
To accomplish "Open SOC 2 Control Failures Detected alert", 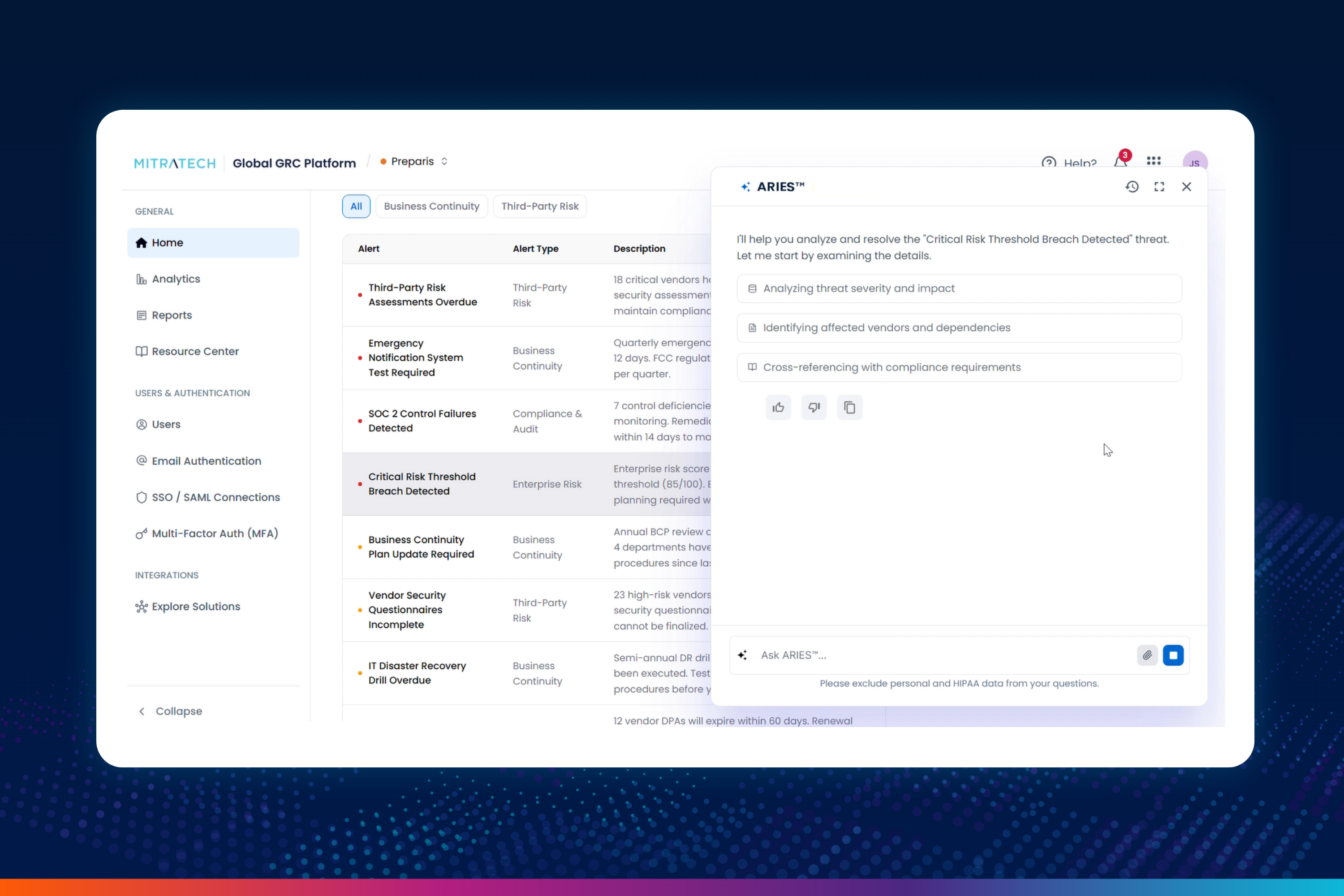I will [x=422, y=421].
